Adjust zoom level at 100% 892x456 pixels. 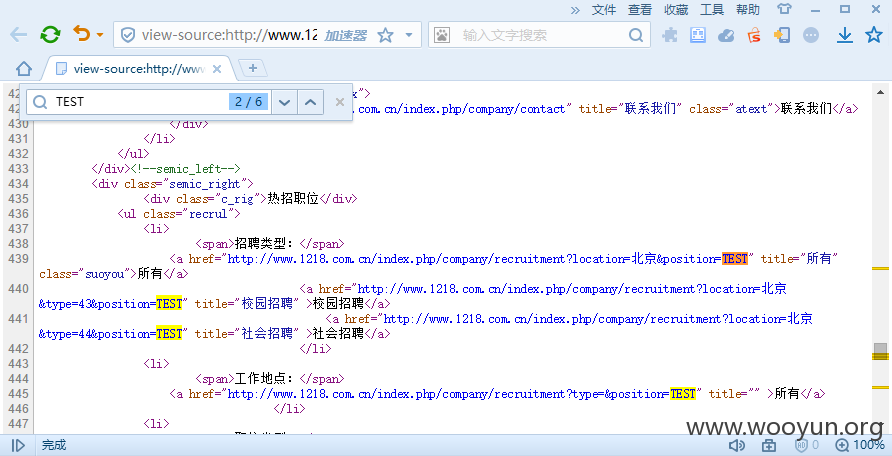tap(860, 445)
